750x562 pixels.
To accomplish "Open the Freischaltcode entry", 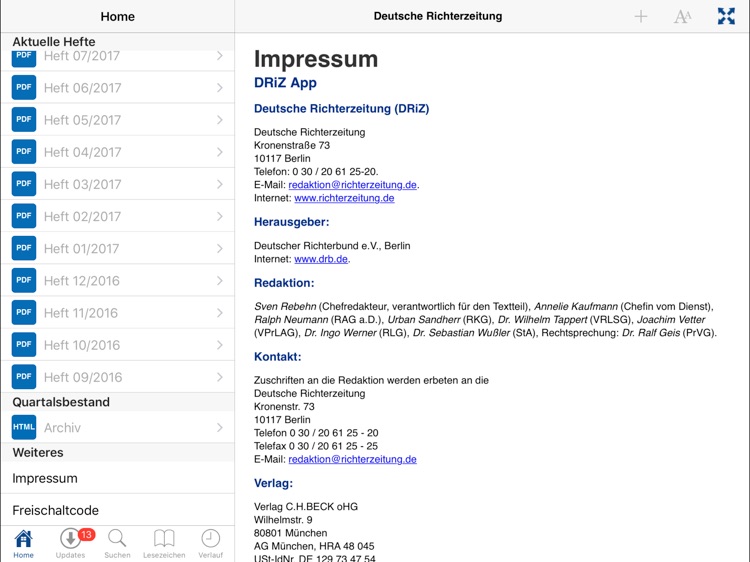I will (x=118, y=510).
